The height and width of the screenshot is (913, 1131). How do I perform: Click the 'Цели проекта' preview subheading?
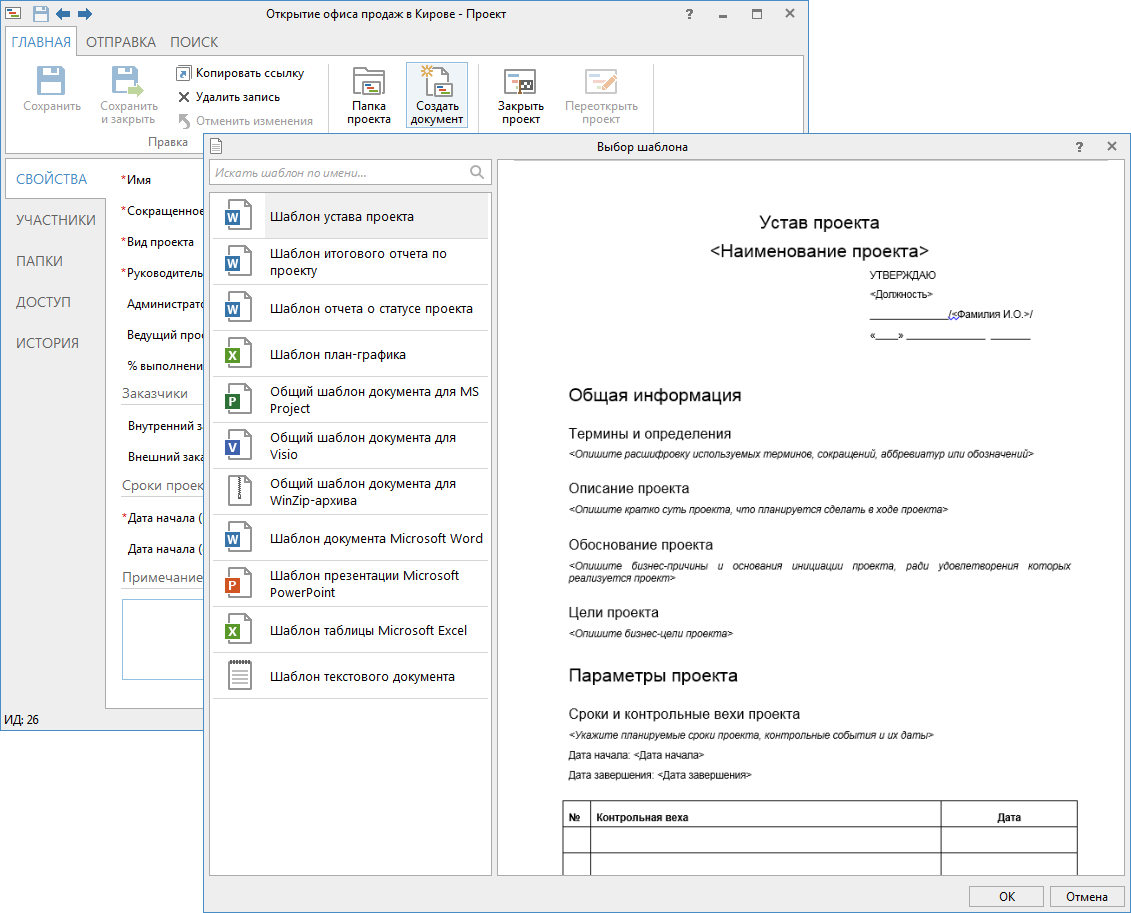(613, 612)
